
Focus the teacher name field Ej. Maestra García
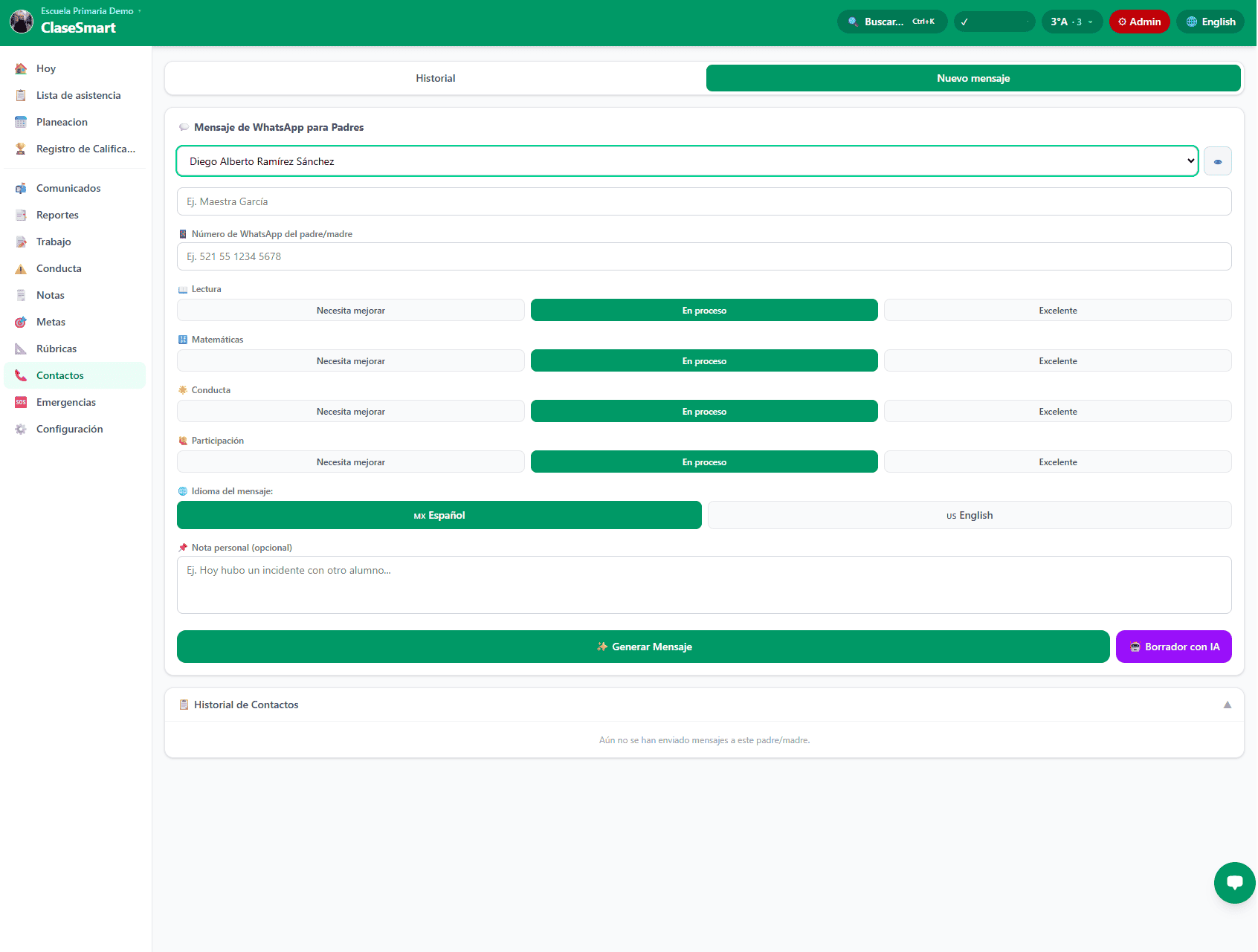pos(704,201)
